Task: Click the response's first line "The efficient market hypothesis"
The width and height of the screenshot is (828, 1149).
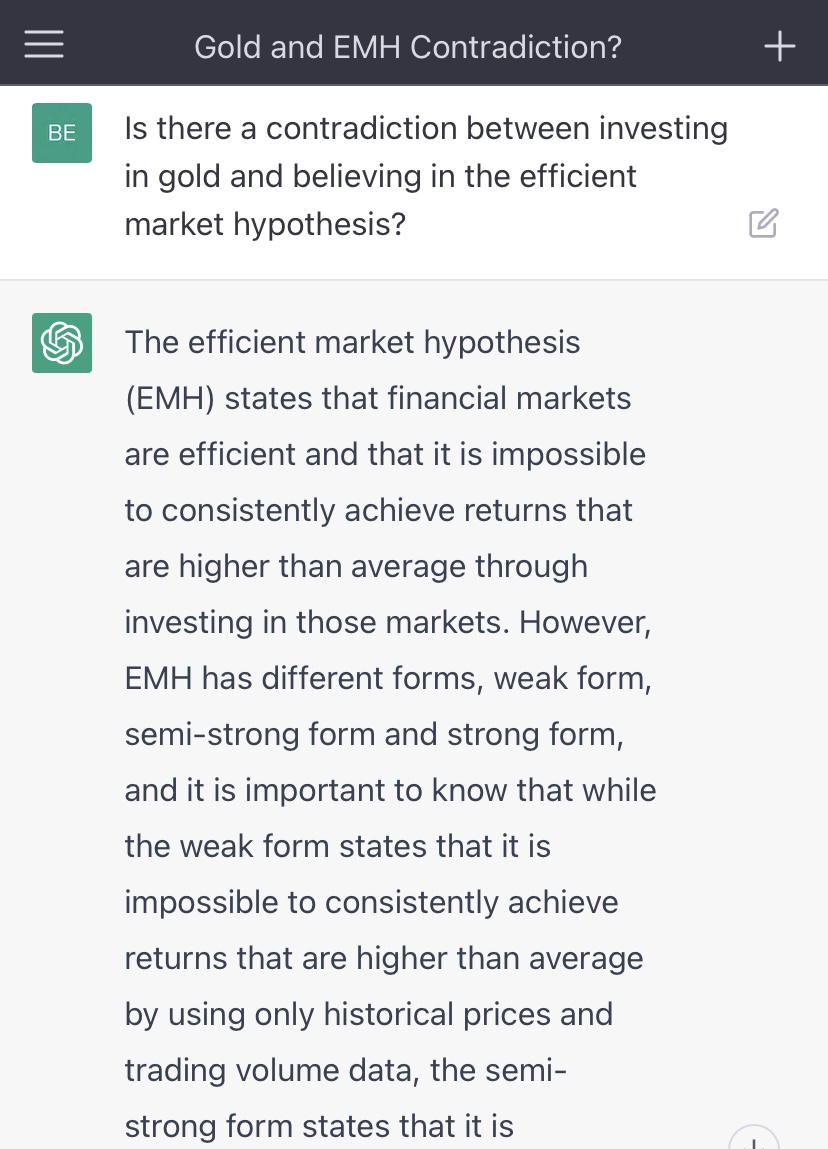Action: tap(352, 342)
